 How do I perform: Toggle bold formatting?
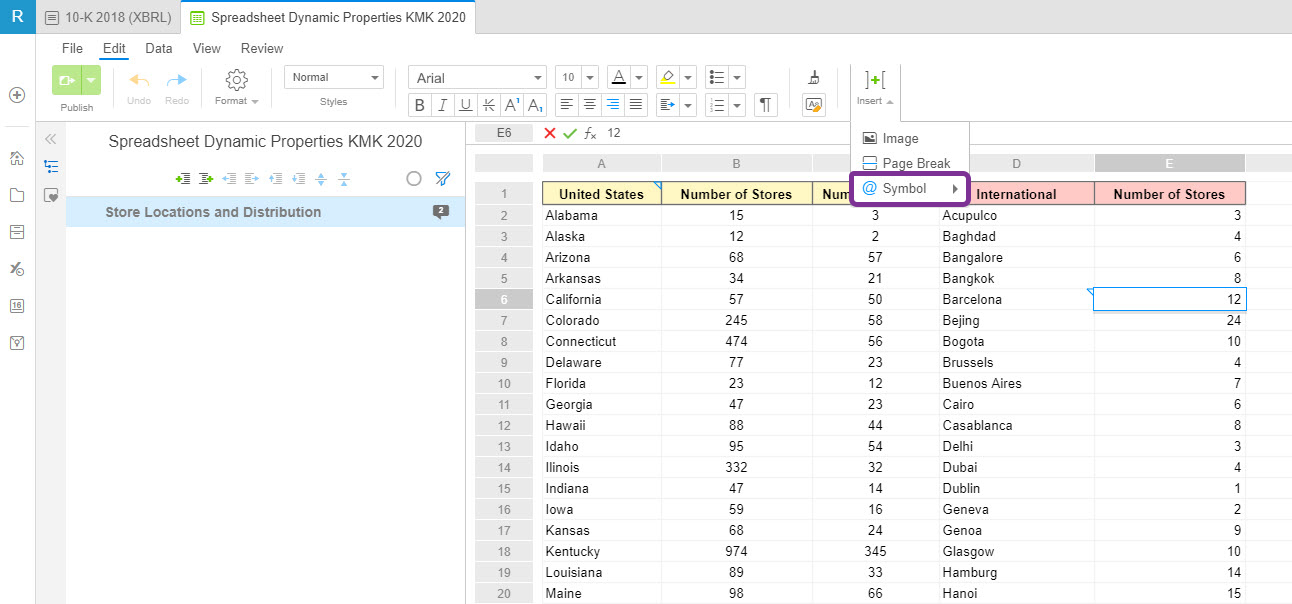point(420,105)
